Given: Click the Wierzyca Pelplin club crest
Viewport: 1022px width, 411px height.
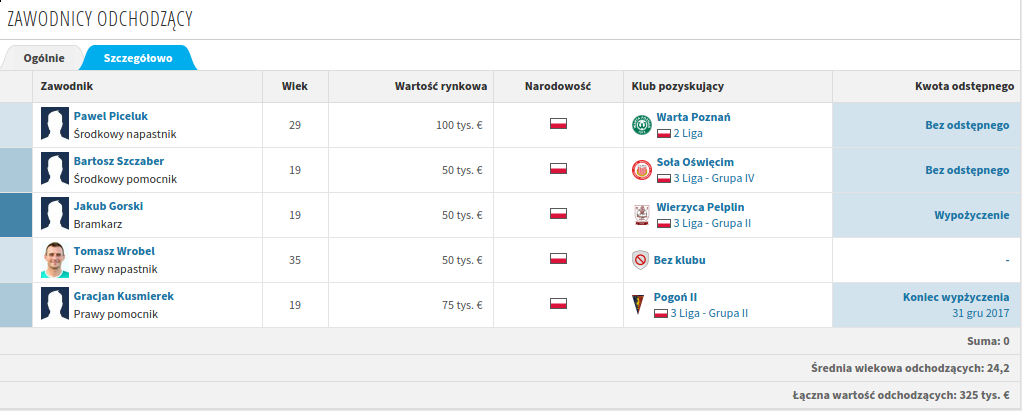Looking at the screenshot, I should tap(641, 215).
